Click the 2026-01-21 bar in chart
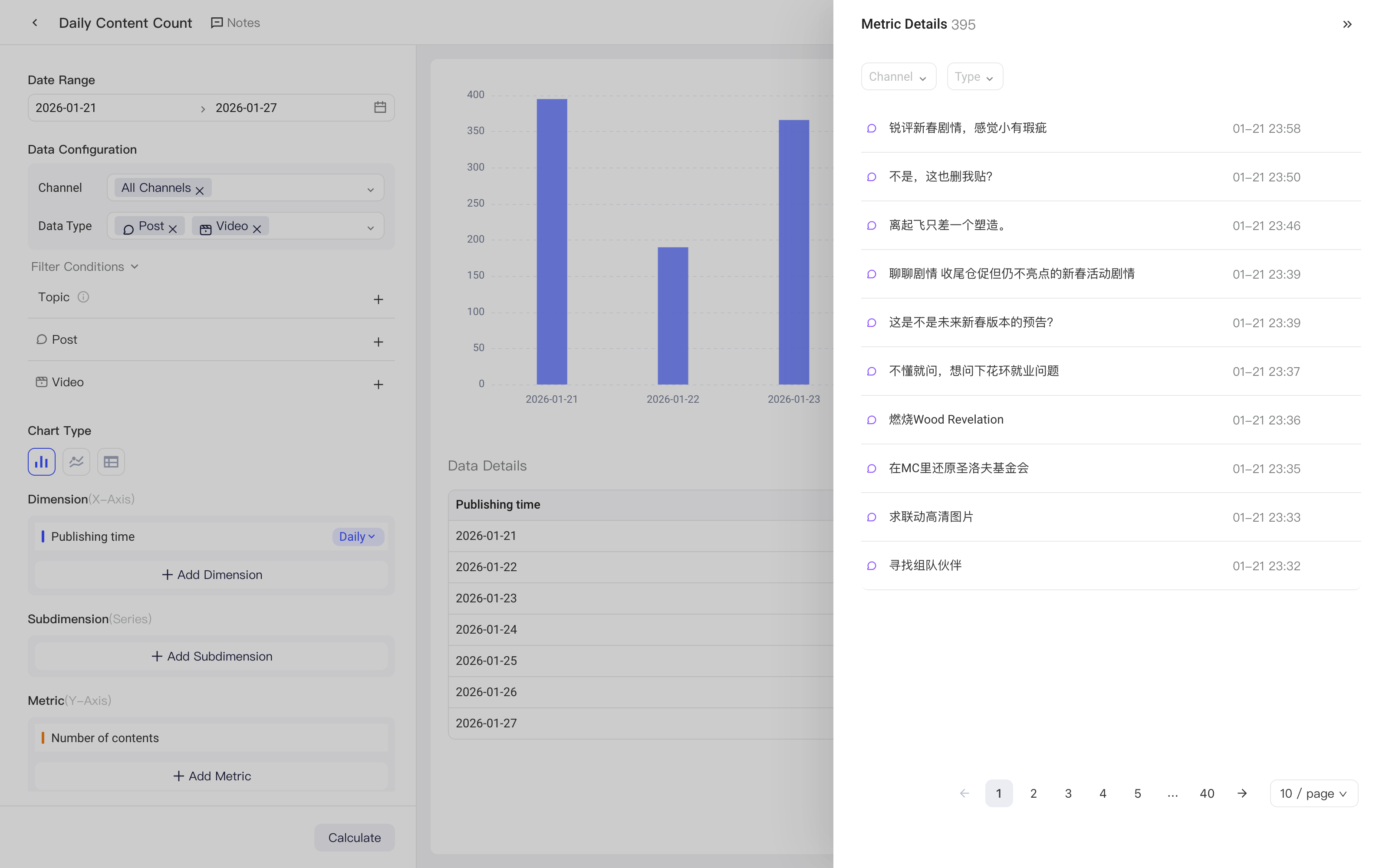1389x868 pixels. click(552, 242)
